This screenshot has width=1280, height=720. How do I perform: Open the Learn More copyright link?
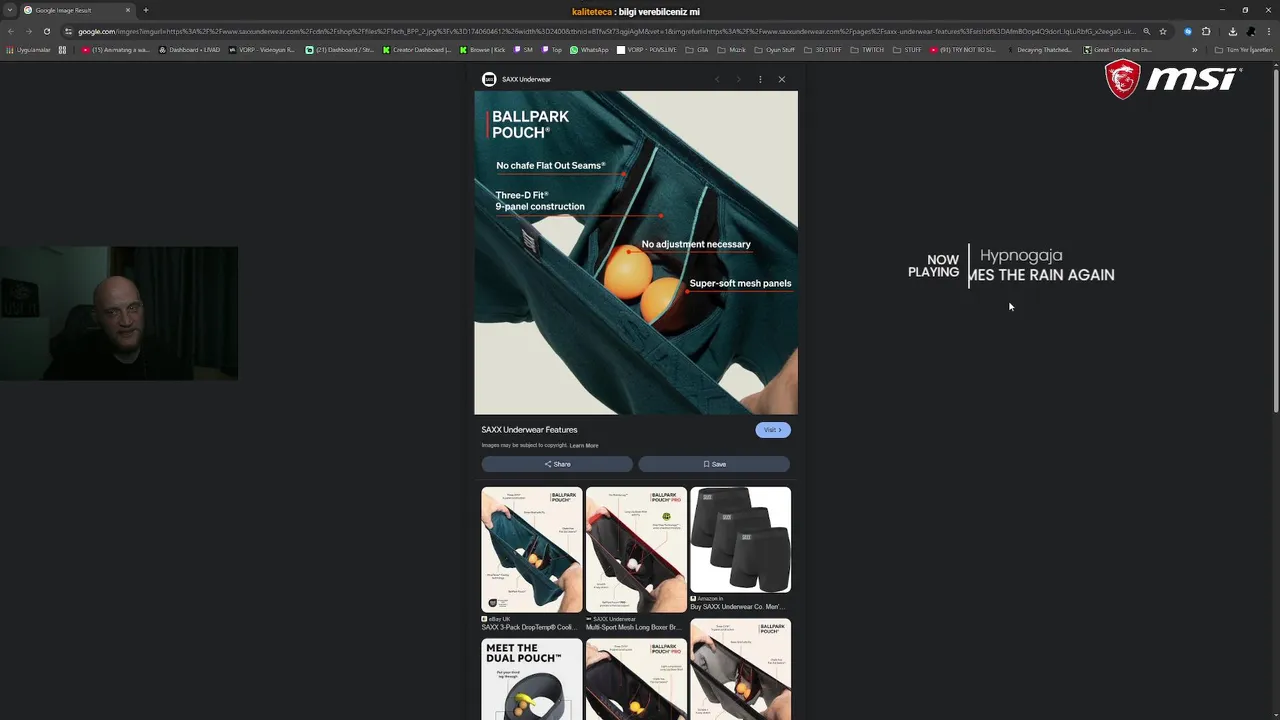click(584, 446)
